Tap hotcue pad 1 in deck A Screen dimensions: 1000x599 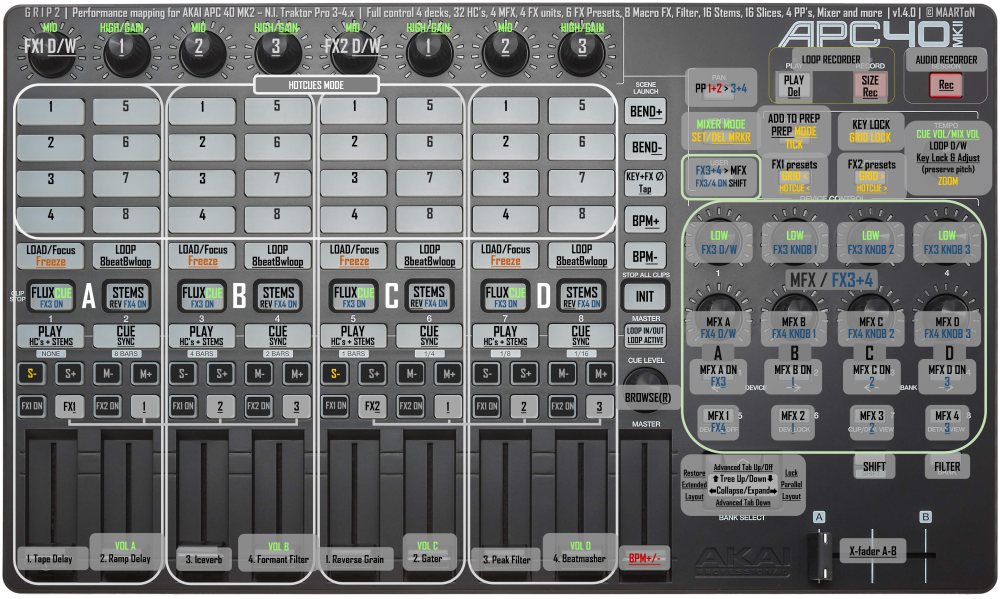pyautogui.click(x=50, y=111)
